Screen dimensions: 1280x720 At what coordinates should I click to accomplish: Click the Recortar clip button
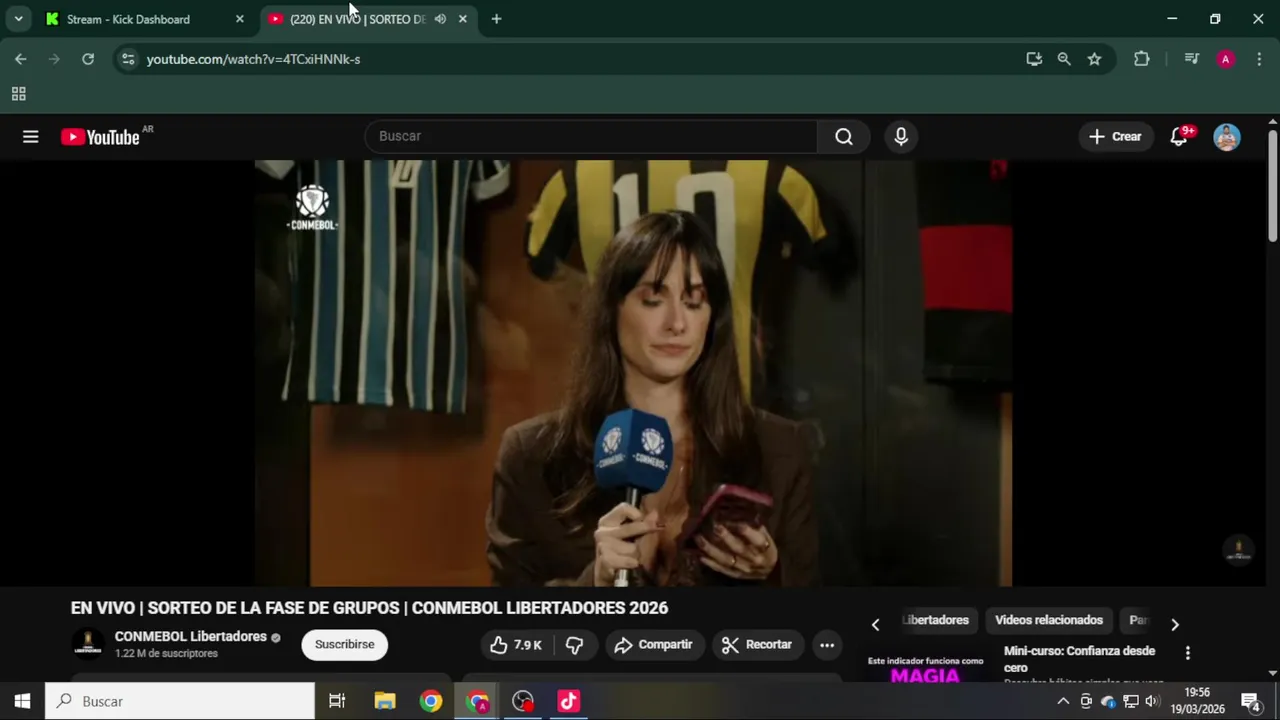coord(757,645)
